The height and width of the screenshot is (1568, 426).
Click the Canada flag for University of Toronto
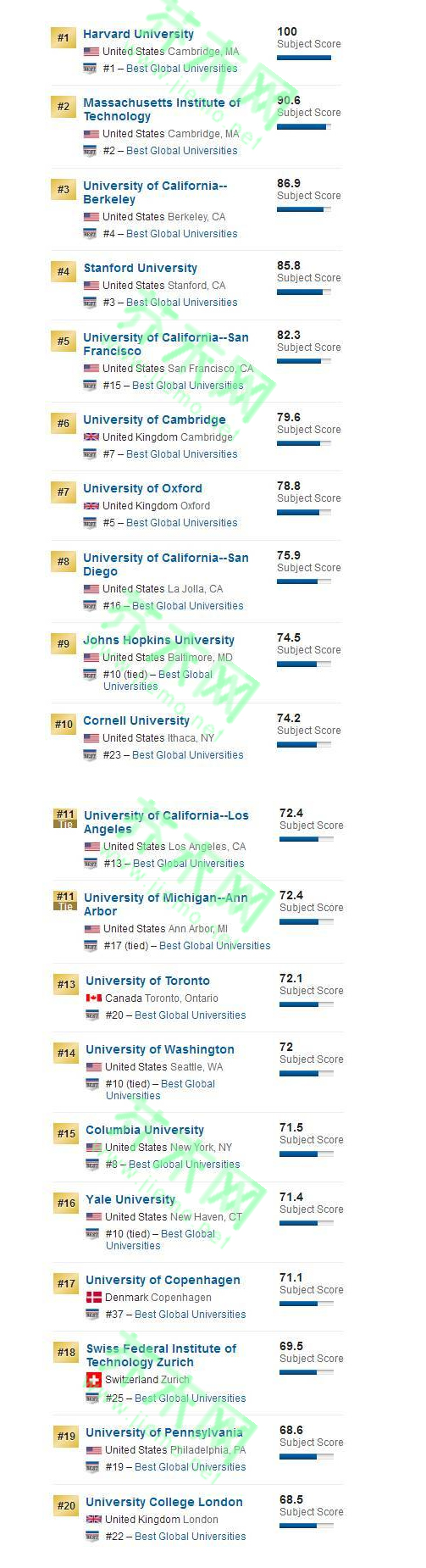click(x=94, y=998)
